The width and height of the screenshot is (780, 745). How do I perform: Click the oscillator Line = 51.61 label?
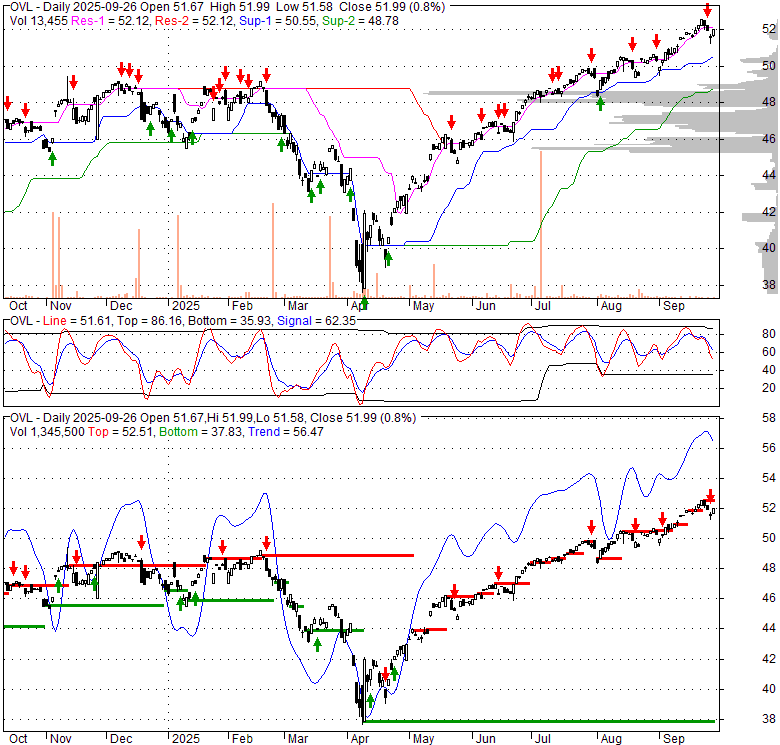coord(77,321)
